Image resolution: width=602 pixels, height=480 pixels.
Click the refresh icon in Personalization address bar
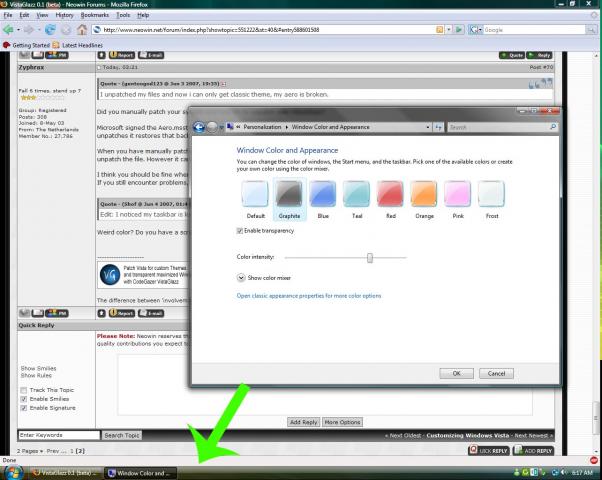tap(438, 127)
